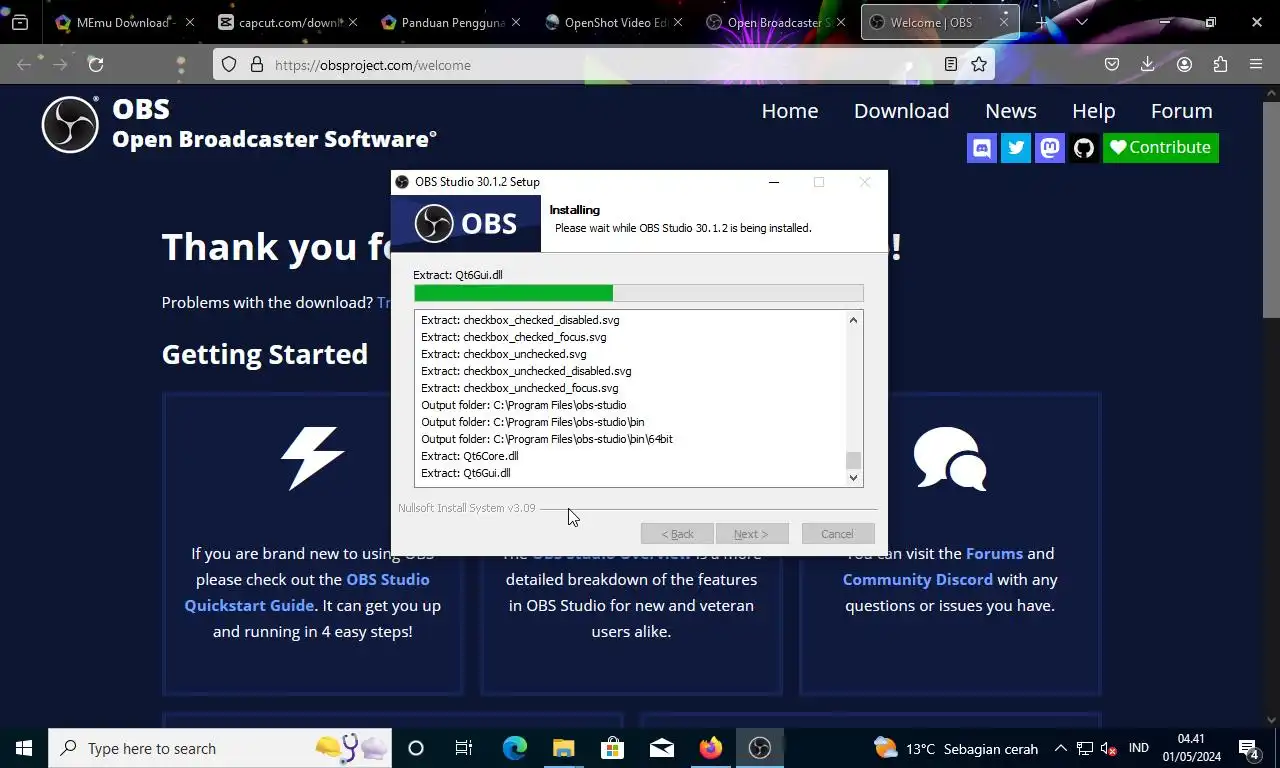The image size is (1280, 768).
Task: Open a new browser tab
Action: [x=1042, y=22]
